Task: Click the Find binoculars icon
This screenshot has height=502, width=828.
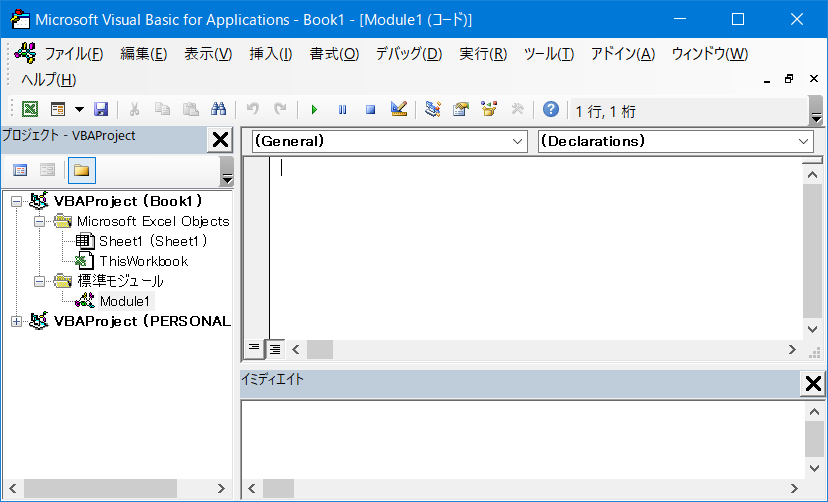Action: tap(218, 109)
